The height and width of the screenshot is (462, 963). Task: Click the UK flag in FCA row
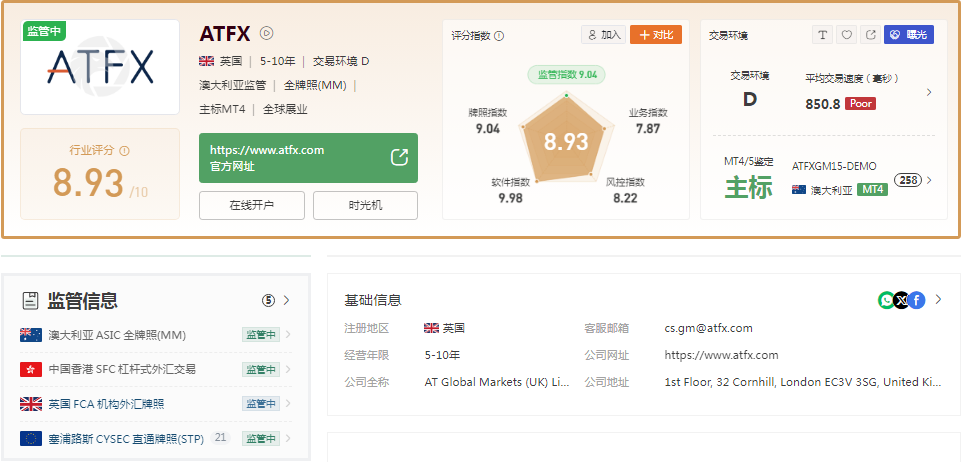pos(31,404)
